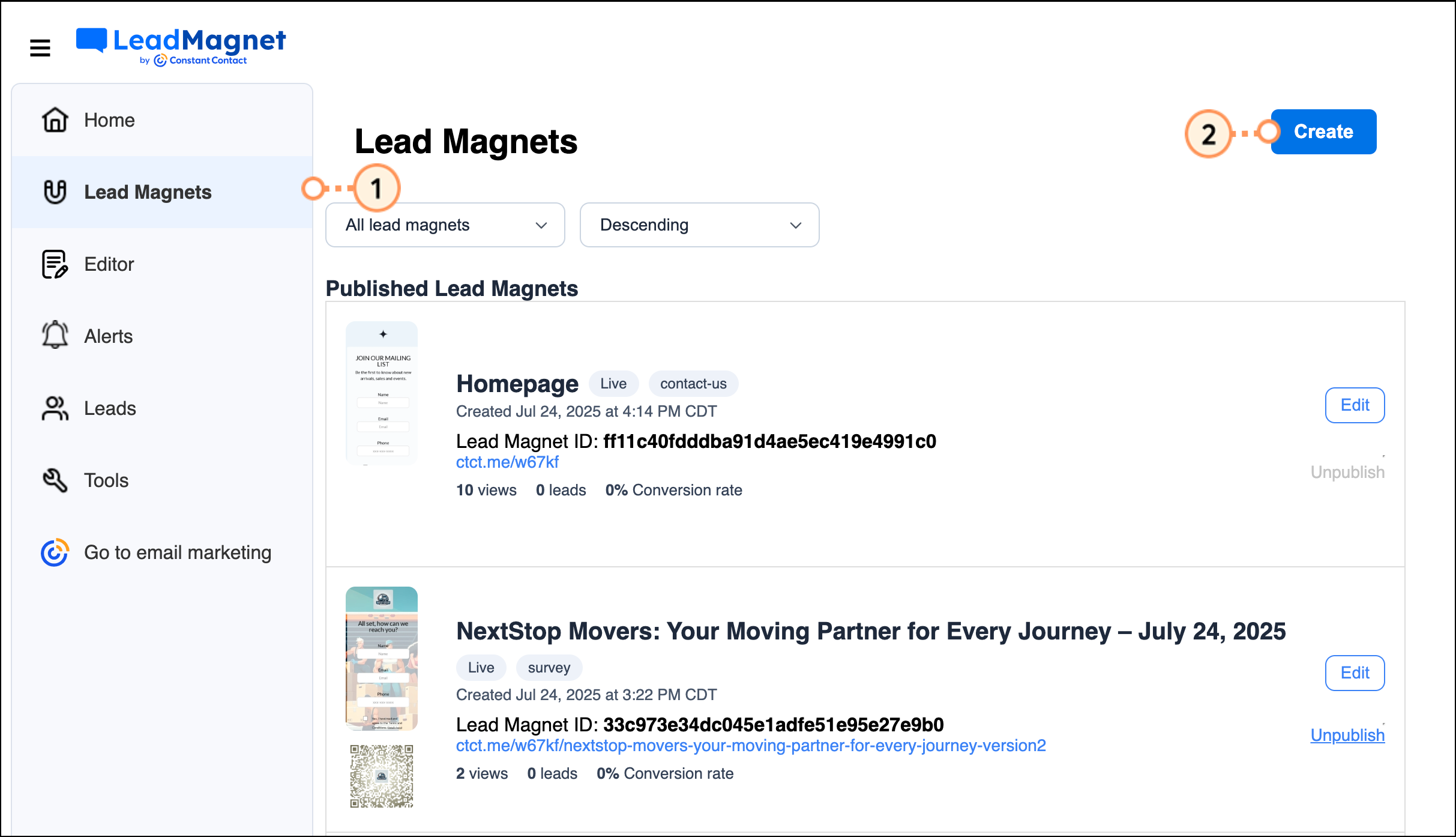Click the Live badge on Homepage
This screenshot has width=1456, height=837.
coord(613,384)
